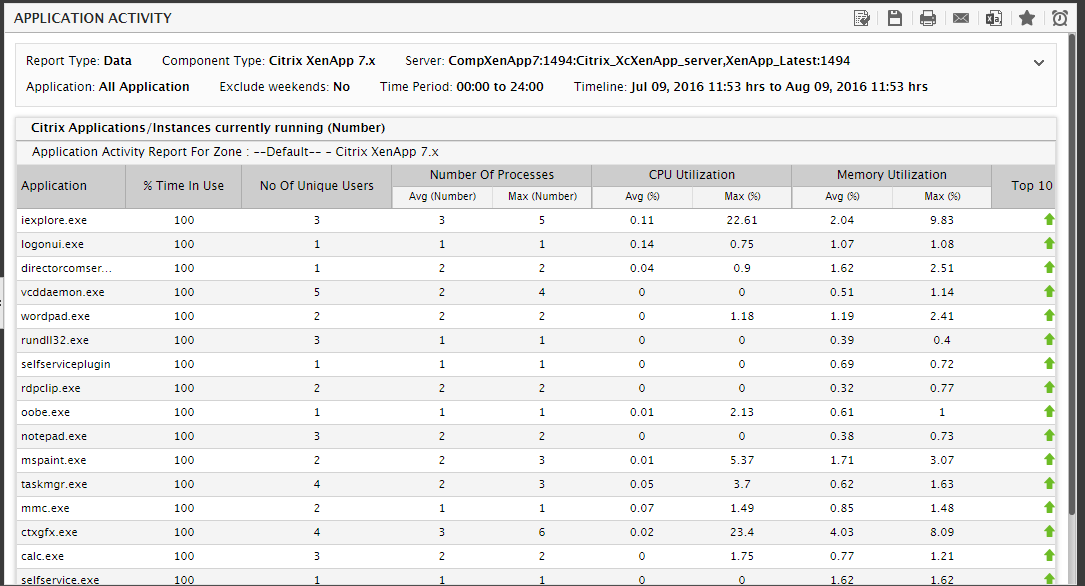Click Avg (%) under Memory Utilization
Image resolution: width=1085 pixels, height=586 pixels.
point(842,196)
